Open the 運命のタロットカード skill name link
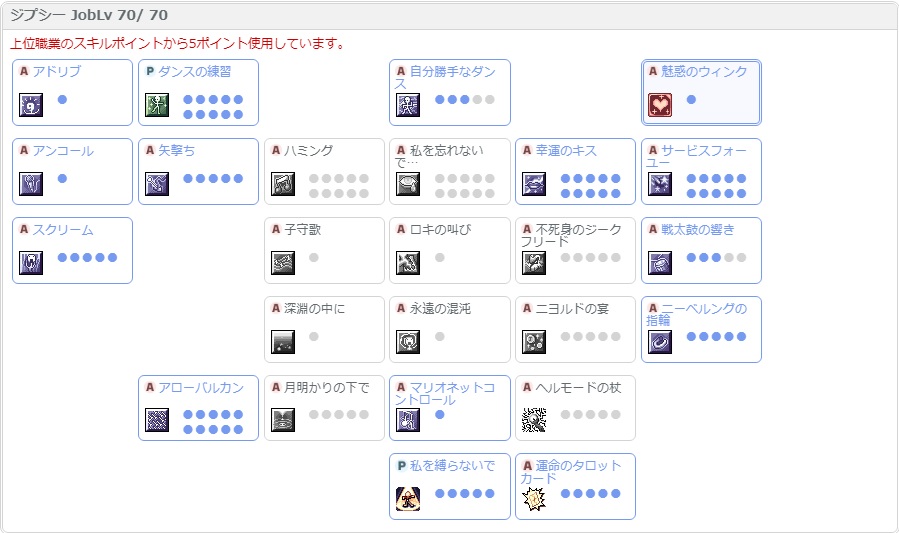Viewport: 899px width, 533px height. 571,472
